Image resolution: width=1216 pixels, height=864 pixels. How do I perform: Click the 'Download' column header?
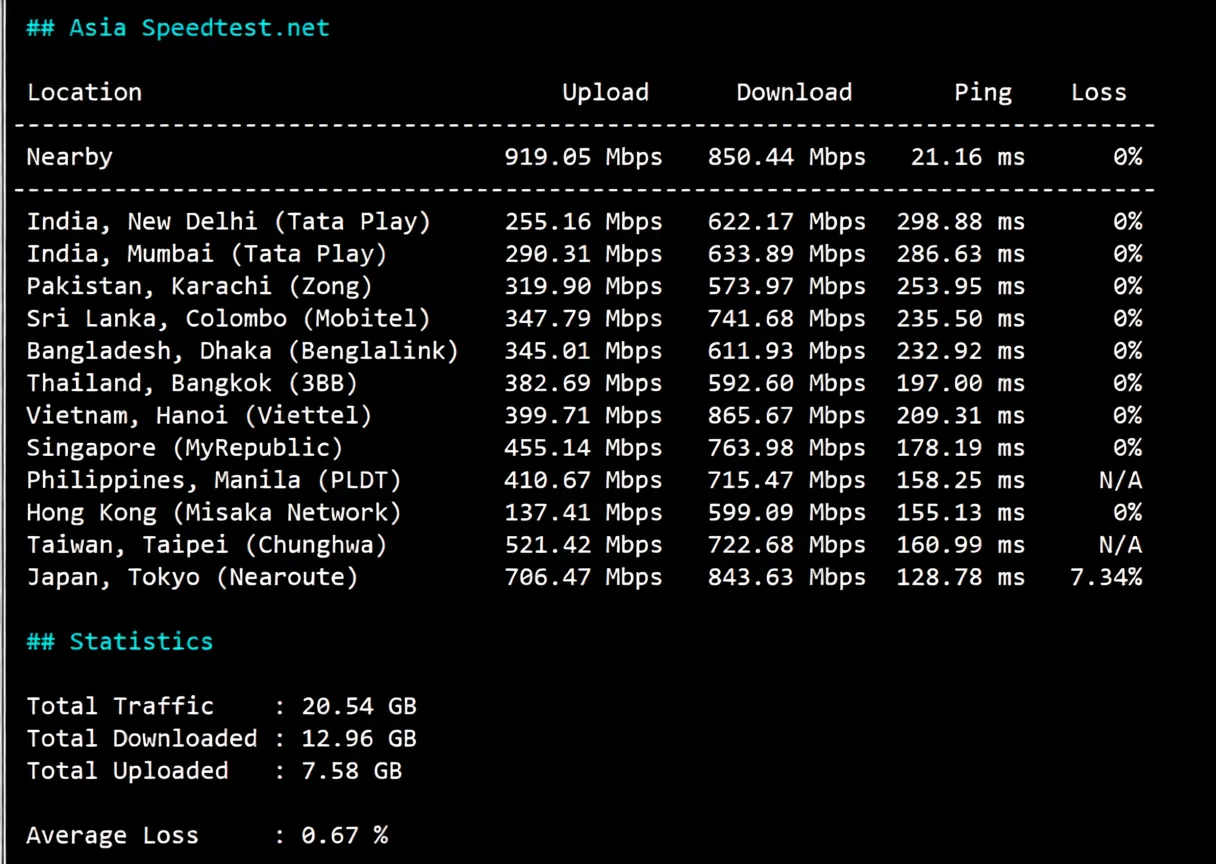point(794,93)
